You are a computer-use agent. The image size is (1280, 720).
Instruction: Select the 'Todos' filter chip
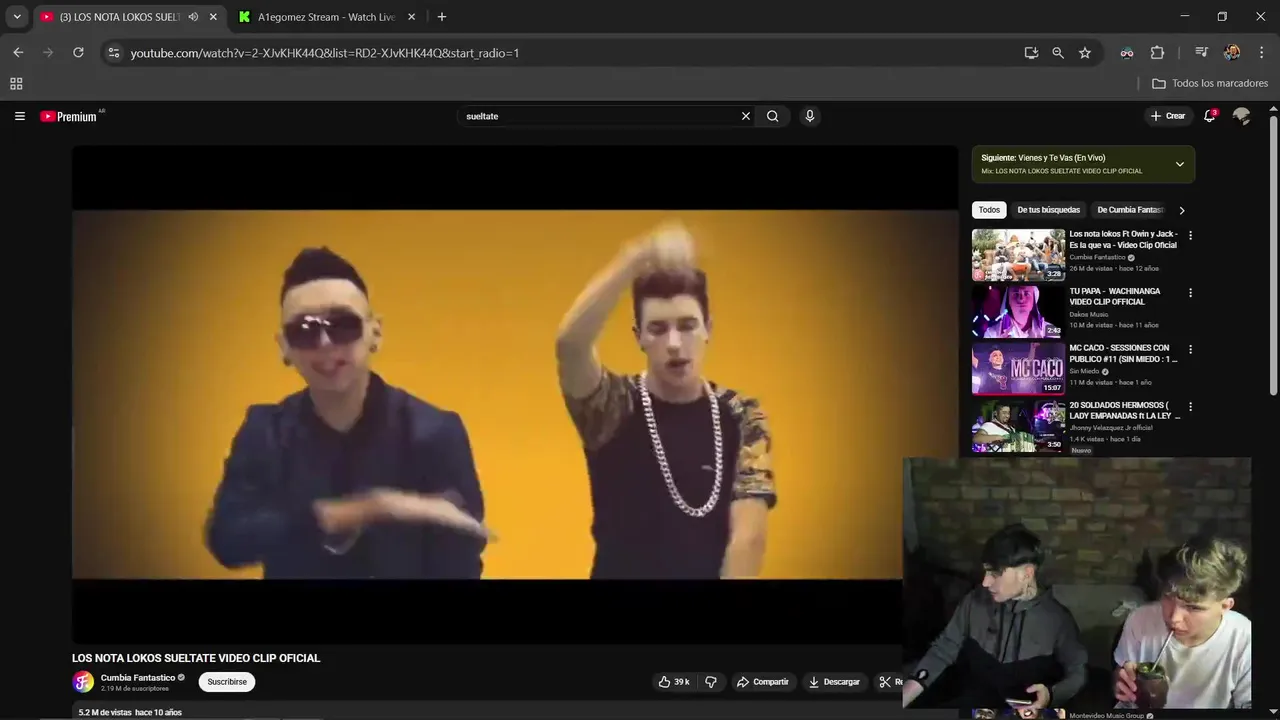[x=989, y=210]
